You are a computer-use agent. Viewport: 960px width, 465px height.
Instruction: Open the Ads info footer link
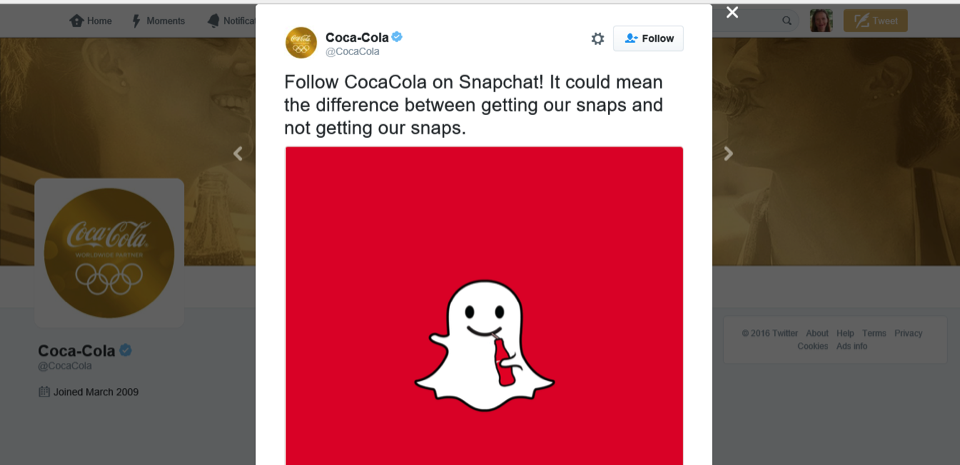[852, 346]
